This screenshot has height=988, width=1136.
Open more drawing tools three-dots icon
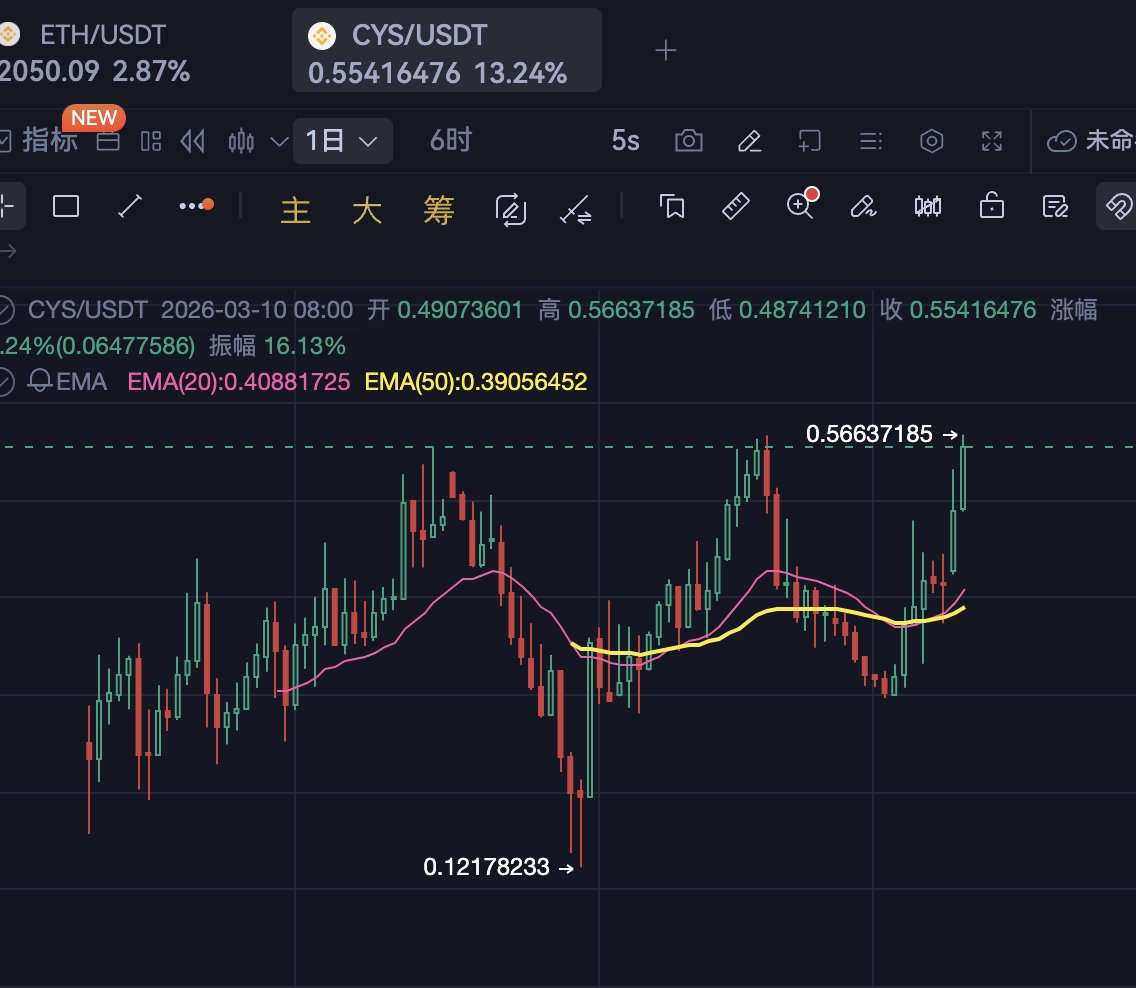pos(196,206)
